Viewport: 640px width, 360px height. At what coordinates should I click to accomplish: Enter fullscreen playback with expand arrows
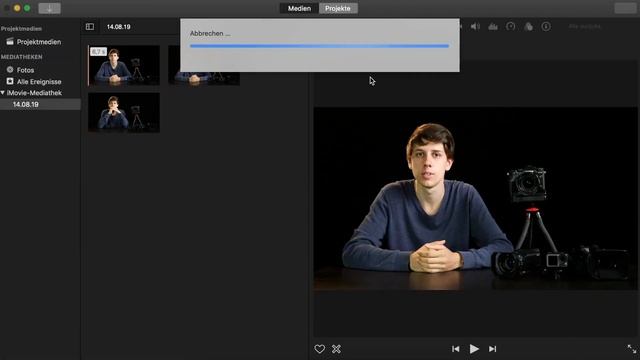tap(632, 349)
